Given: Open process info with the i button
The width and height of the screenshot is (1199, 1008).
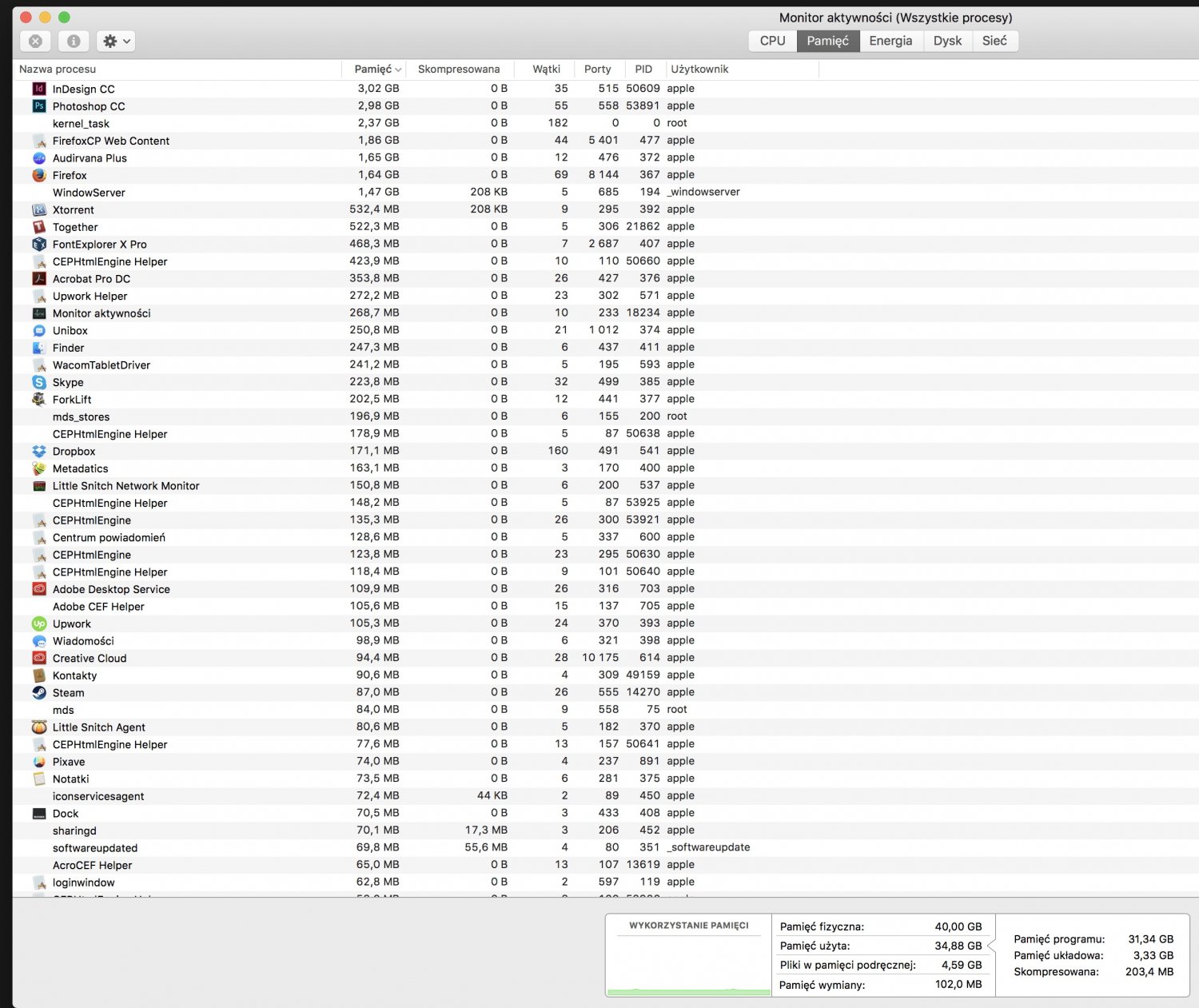Looking at the screenshot, I should [74, 41].
